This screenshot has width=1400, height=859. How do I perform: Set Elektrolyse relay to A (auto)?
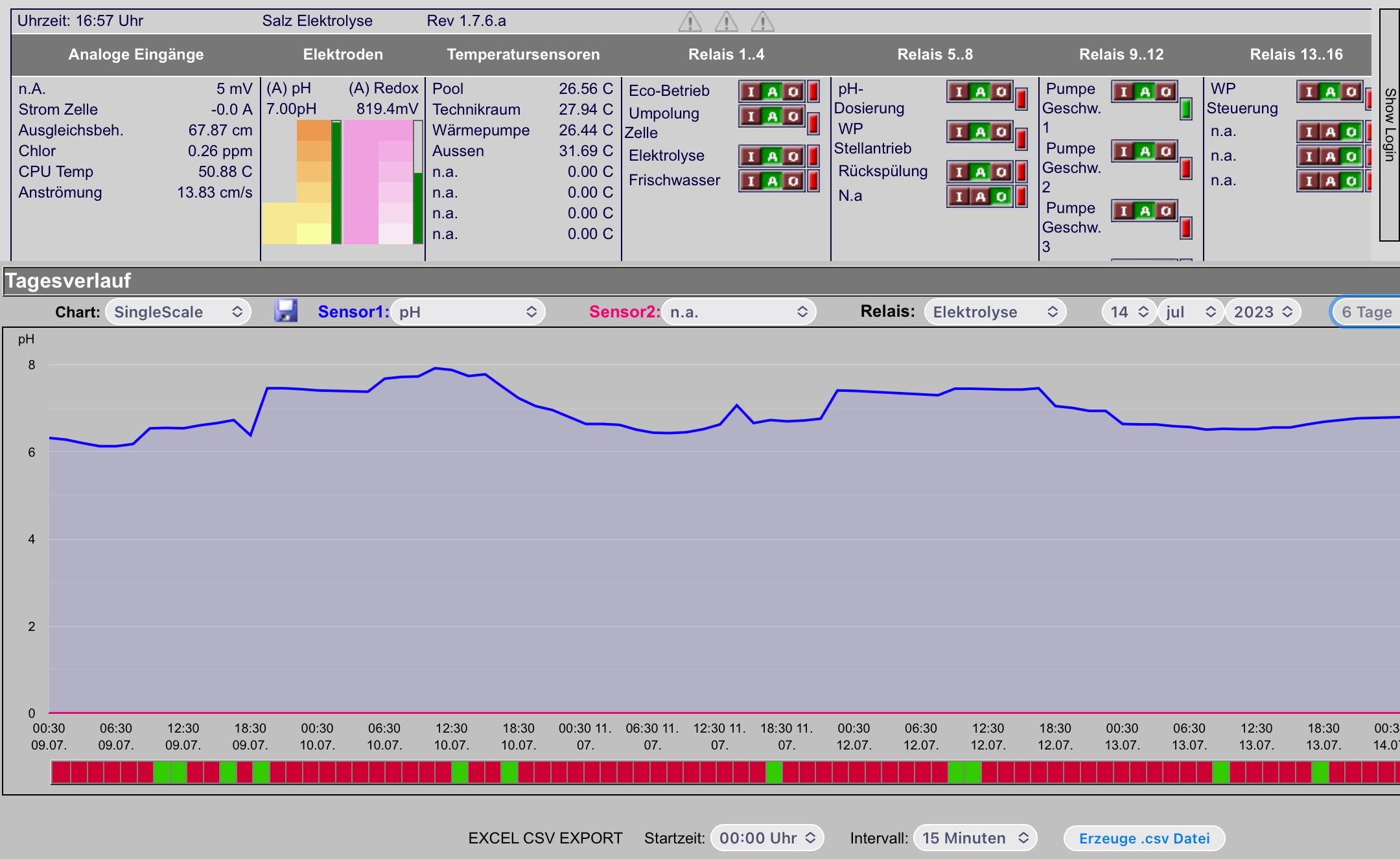(772, 156)
